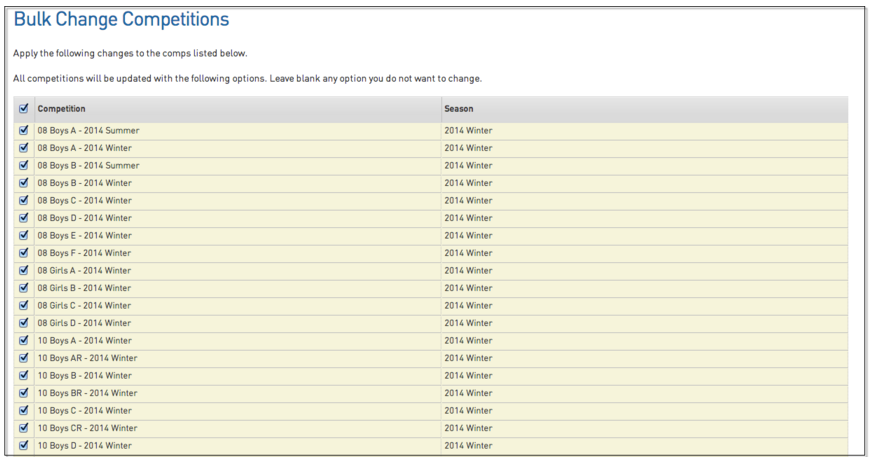877x465 pixels.
Task: Uncheck 08 Boys B - 2014 Winter checkbox
Action: pyautogui.click(x=23, y=183)
